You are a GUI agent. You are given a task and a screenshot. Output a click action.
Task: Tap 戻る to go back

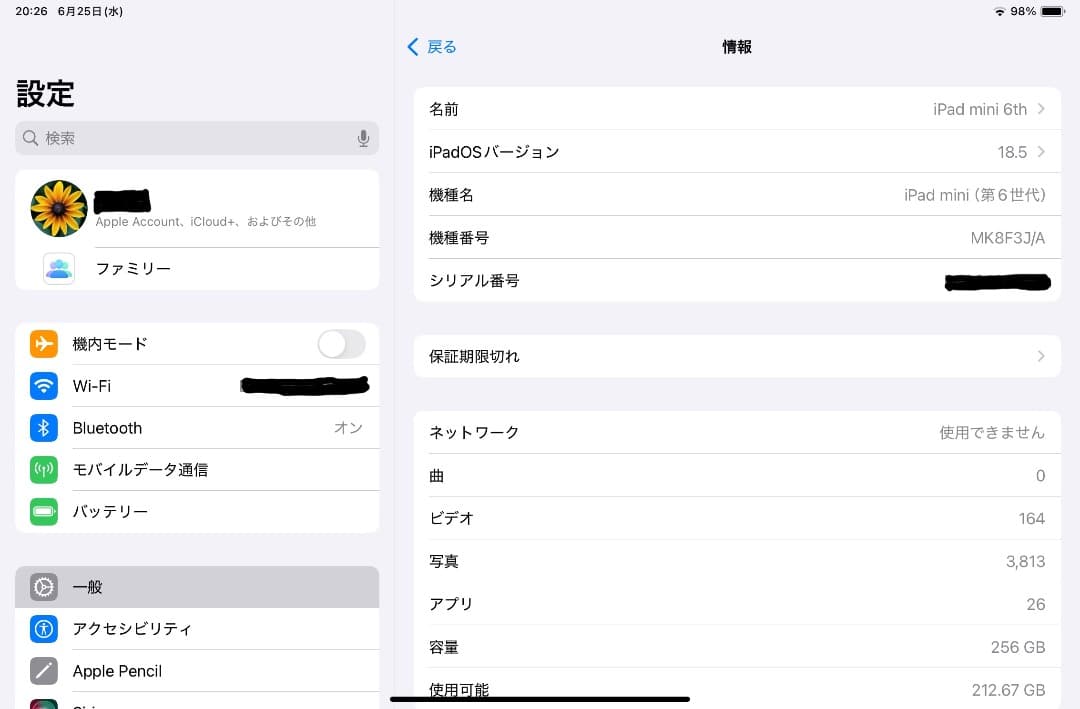(x=432, y=46)
